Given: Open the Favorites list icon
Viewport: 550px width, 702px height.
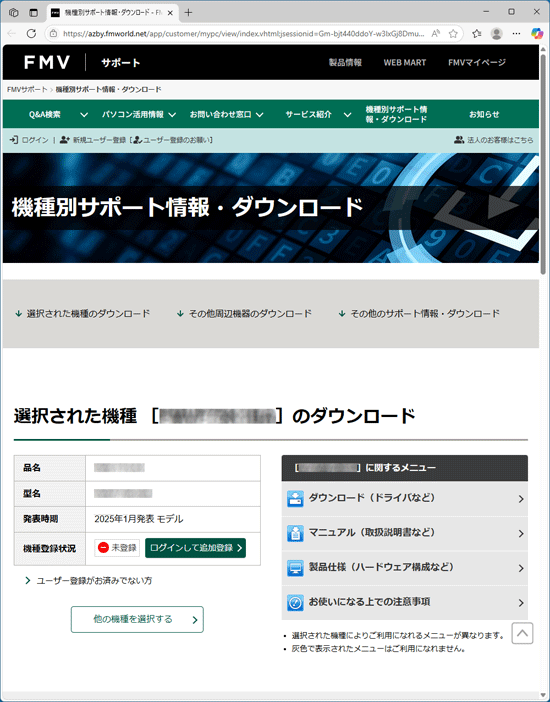Looking at the screenshot, I should [x=477, y=34].
